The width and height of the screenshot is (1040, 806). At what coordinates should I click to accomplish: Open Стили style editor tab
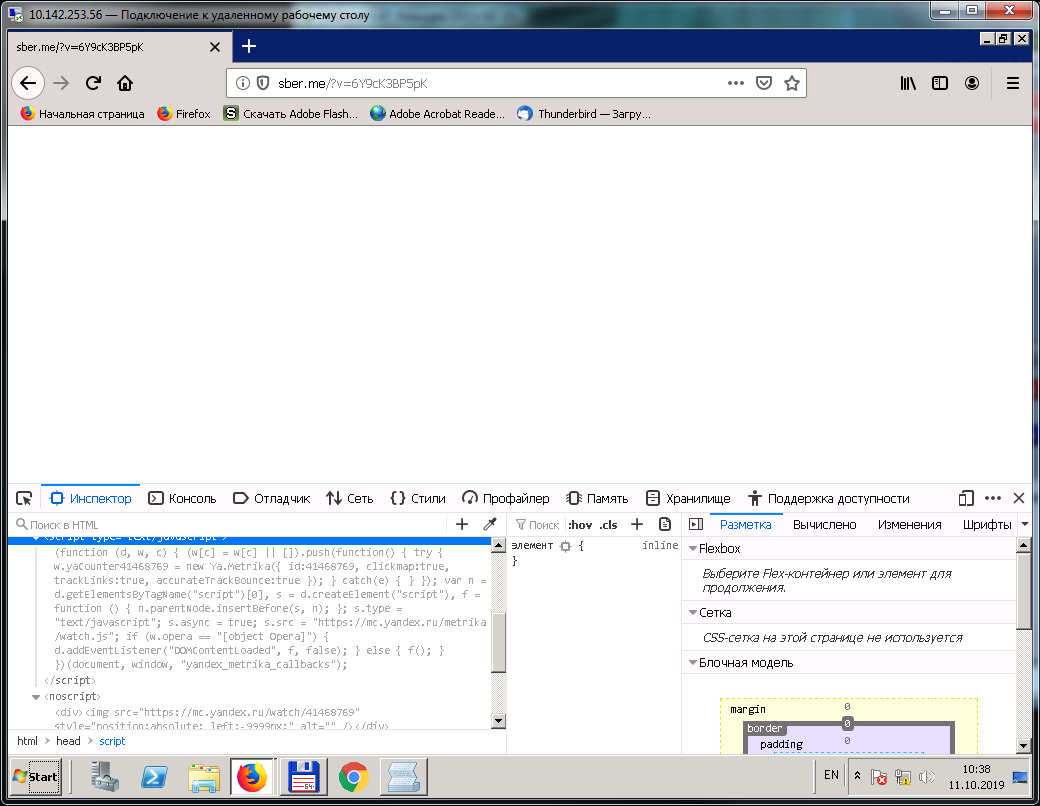click(418, 498)
